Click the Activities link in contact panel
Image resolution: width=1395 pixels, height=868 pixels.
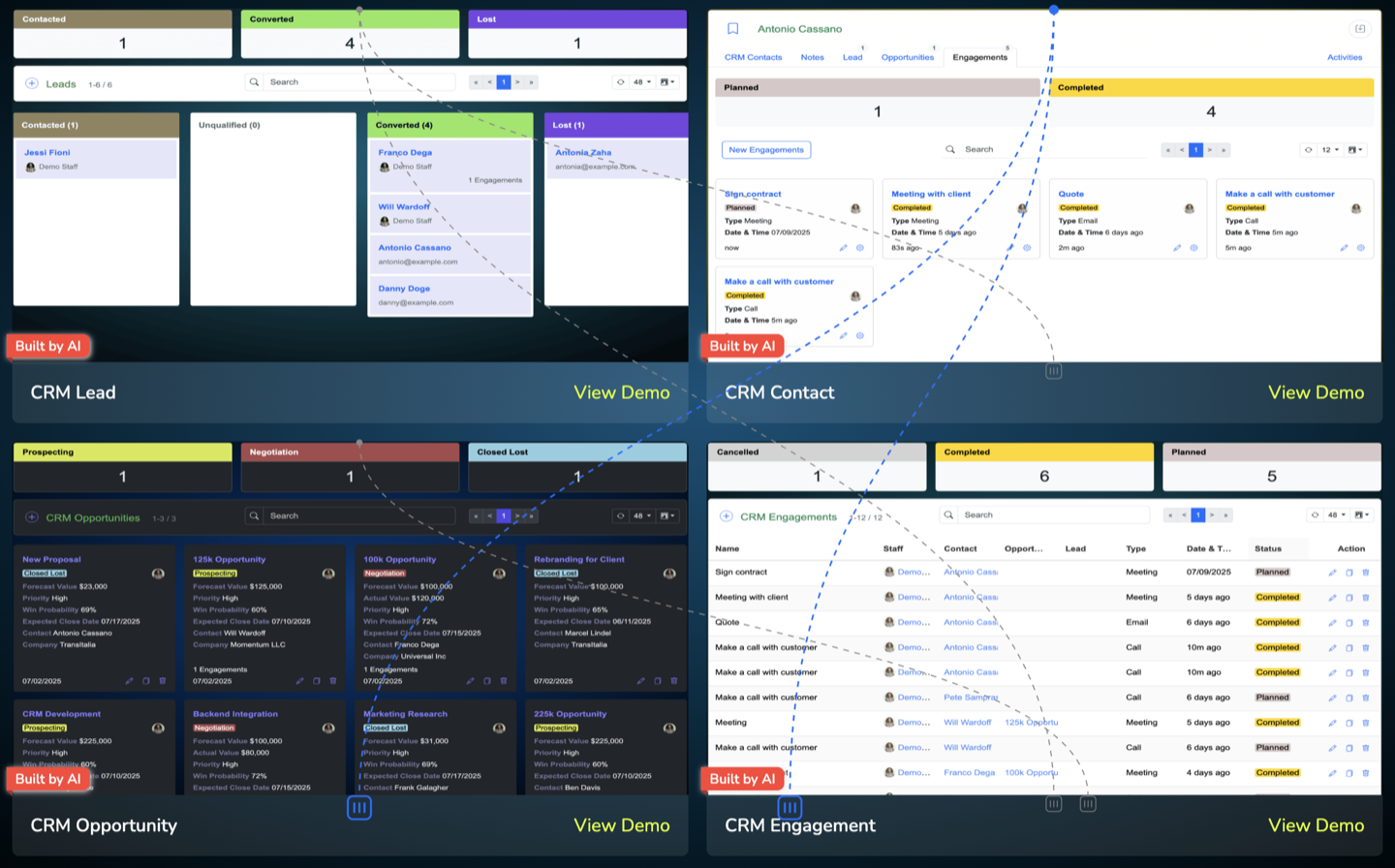1344,57
